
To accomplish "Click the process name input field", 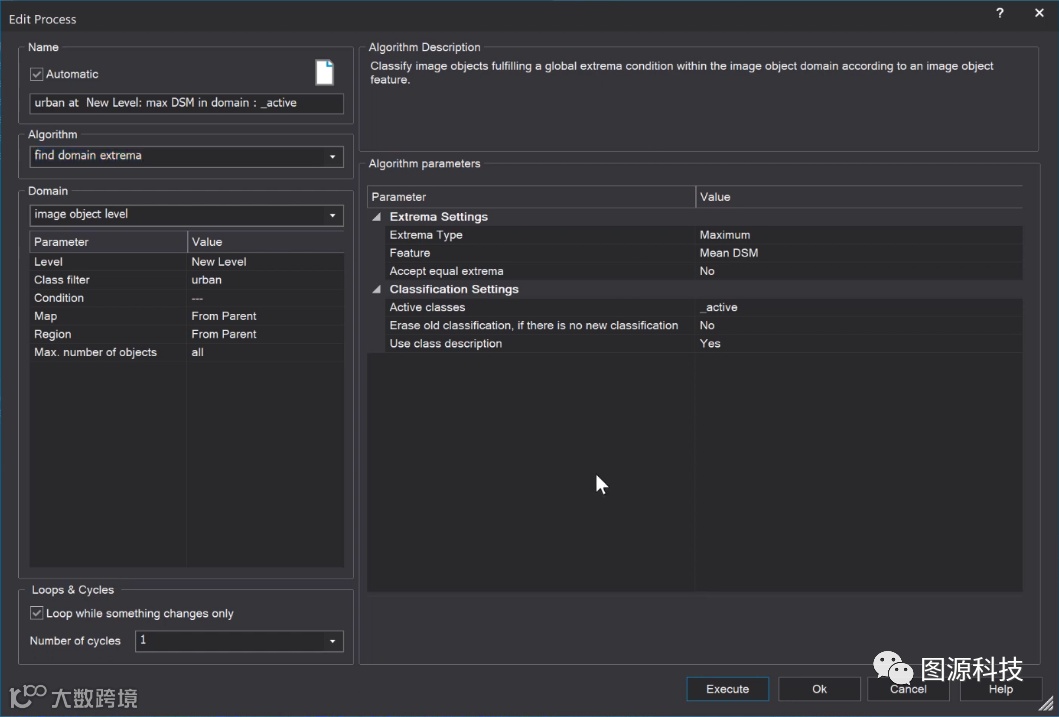I will [x=186, y=103].
